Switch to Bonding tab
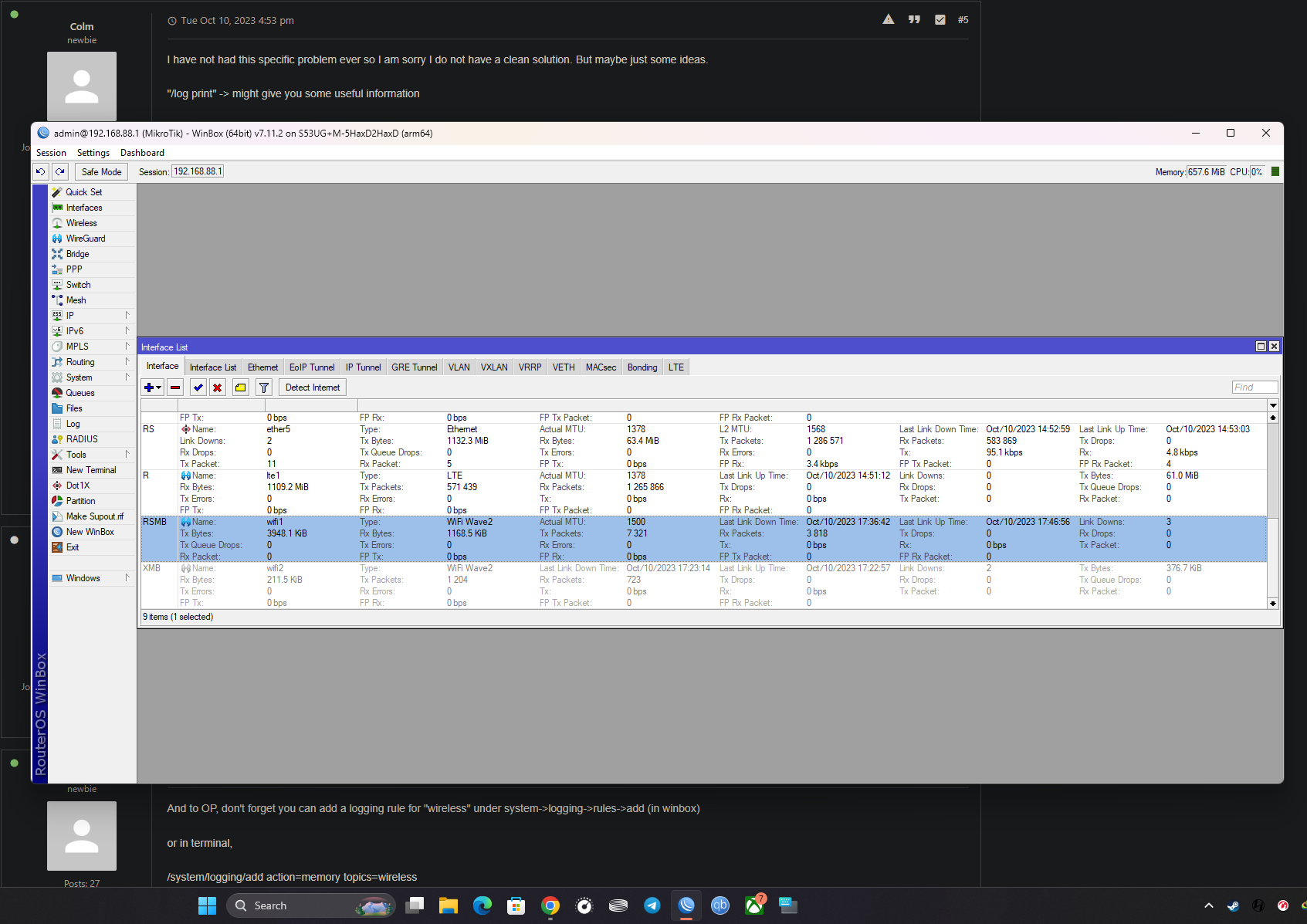 click(x=642, y=367)
